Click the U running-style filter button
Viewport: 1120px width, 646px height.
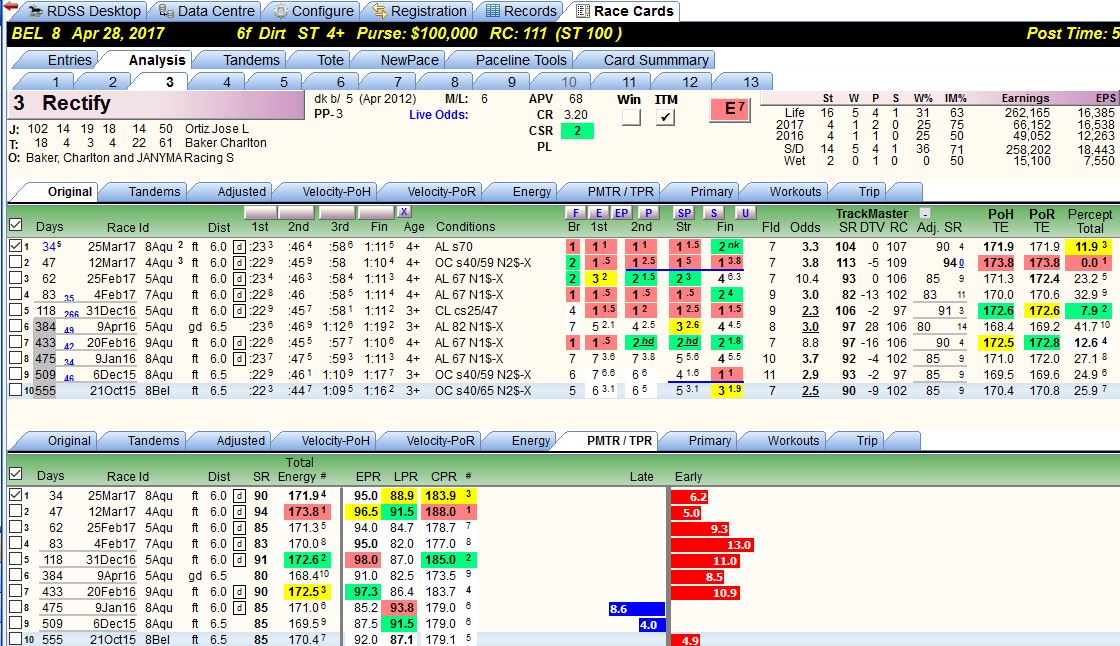[745, 212]
